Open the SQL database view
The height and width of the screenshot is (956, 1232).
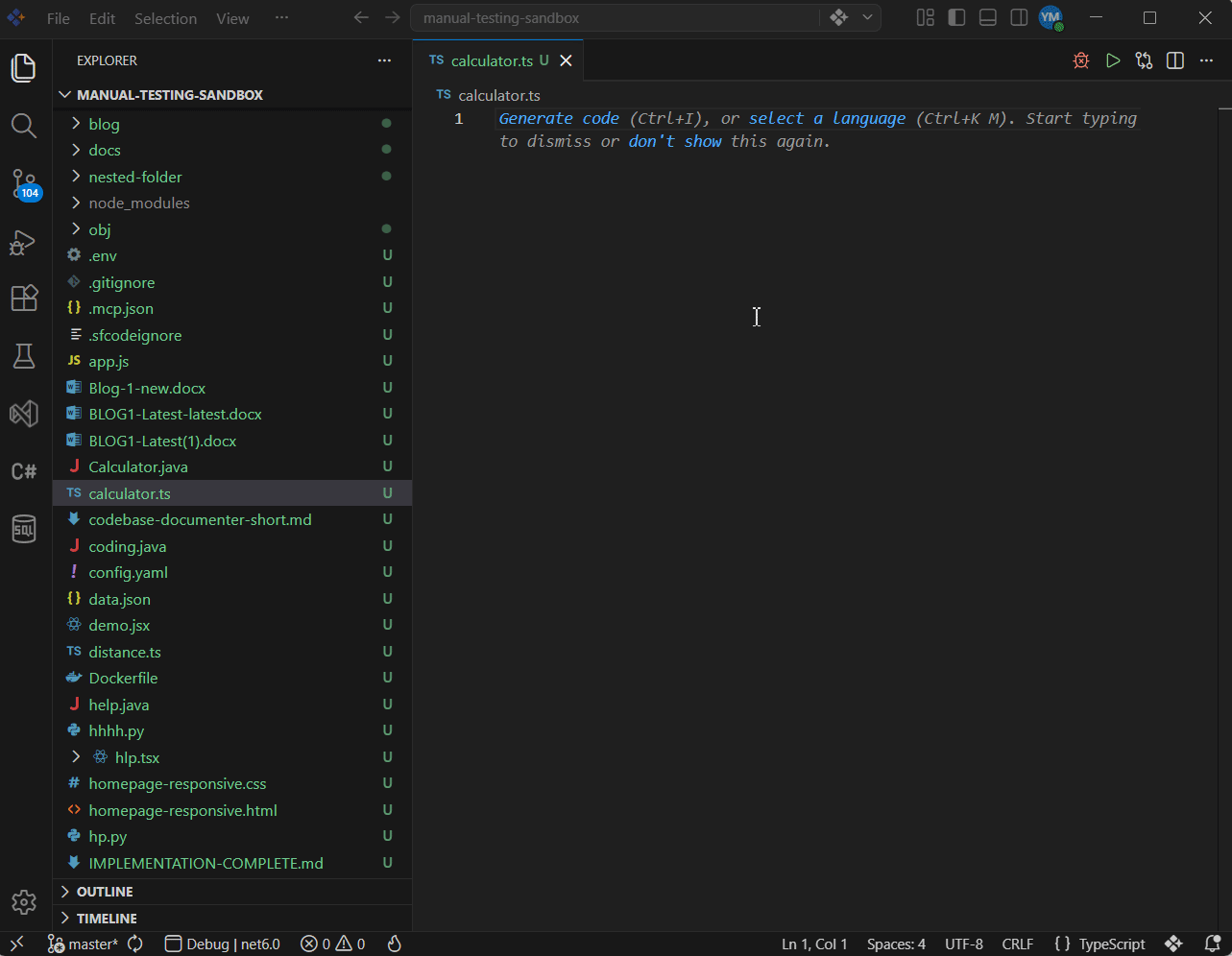(x=24, y=529)
